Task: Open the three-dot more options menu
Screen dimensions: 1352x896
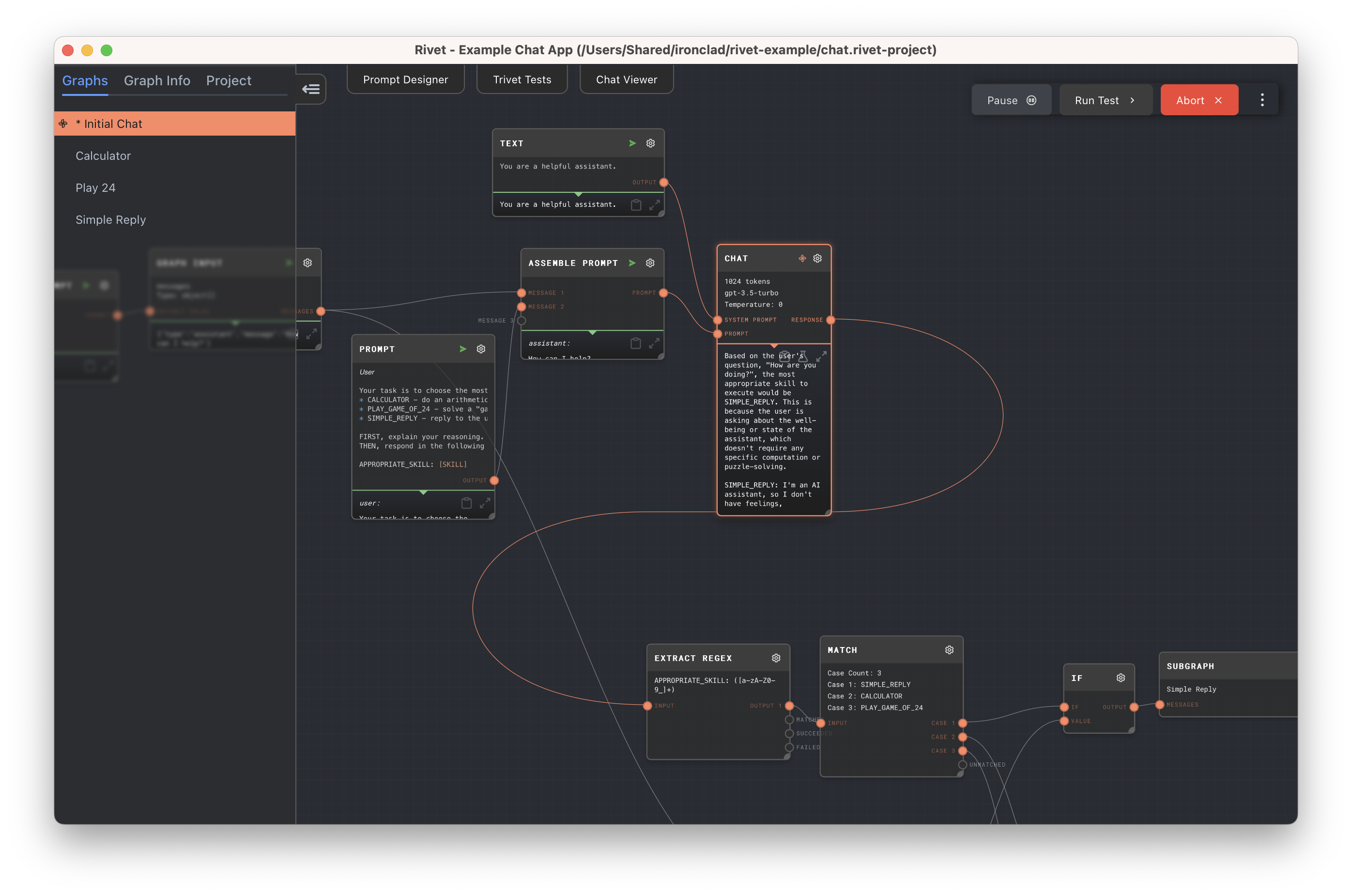Action: 1262,100
